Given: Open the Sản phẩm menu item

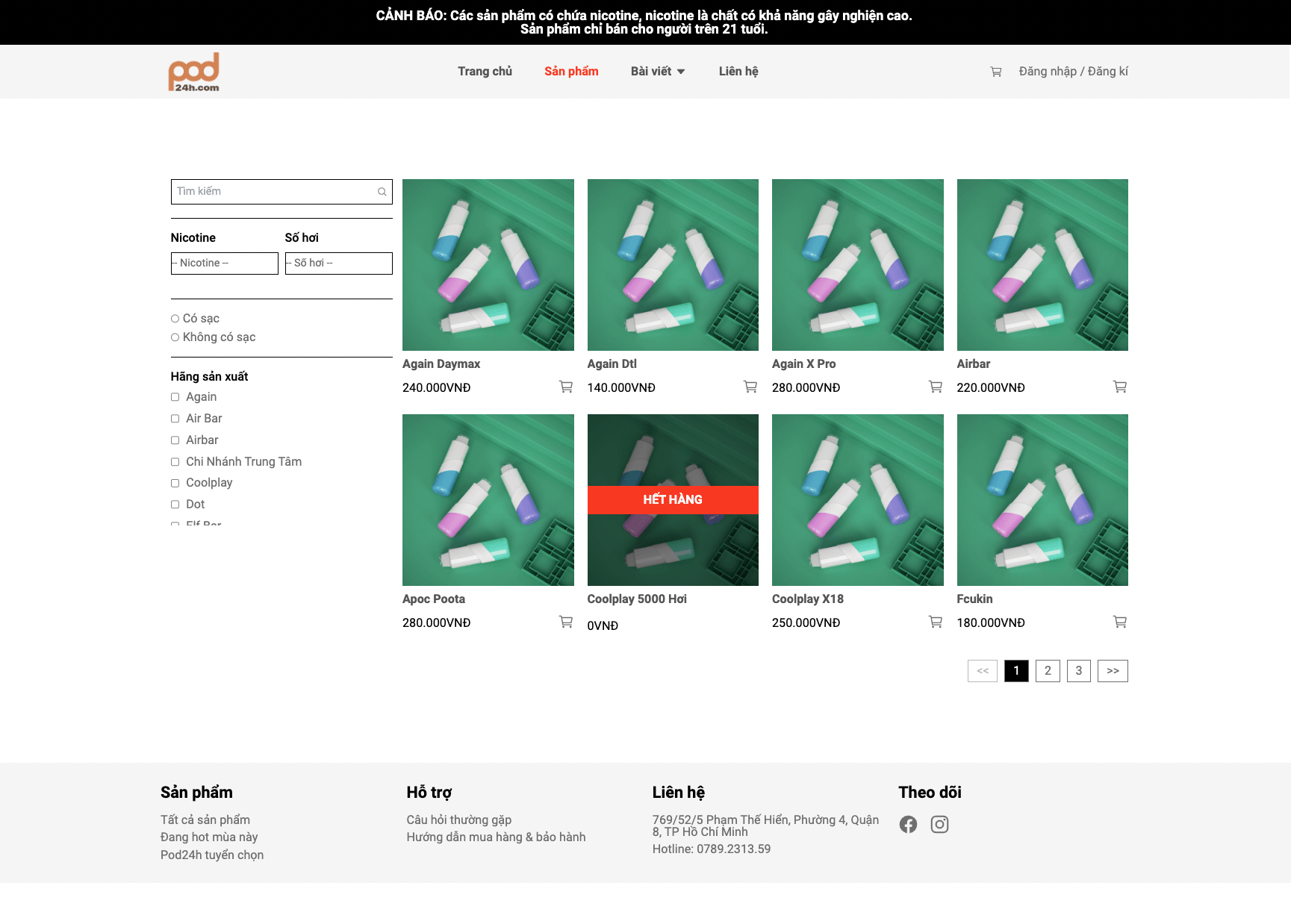Looking at the screenshot, I should click(571, 72).
